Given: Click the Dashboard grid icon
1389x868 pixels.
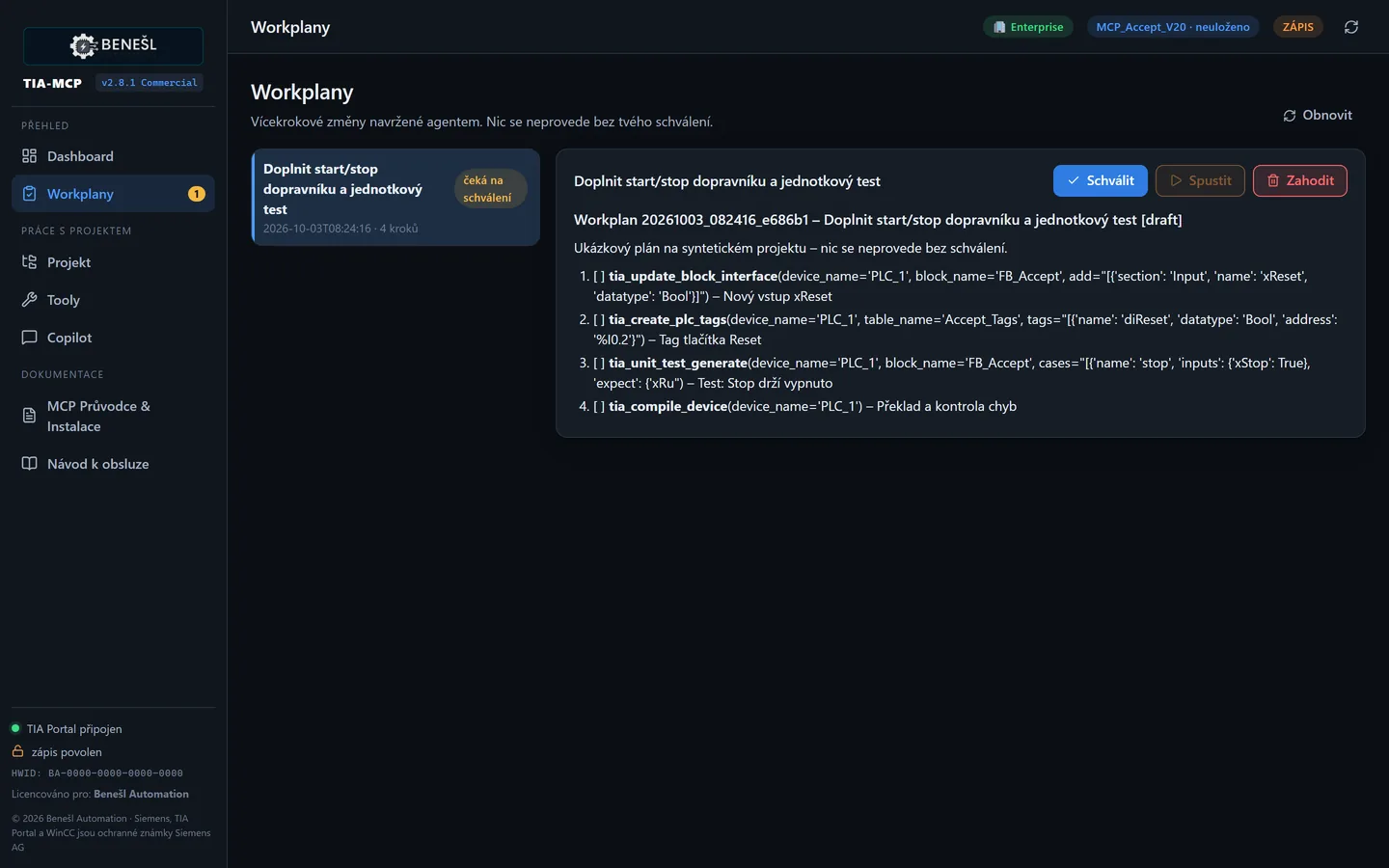Looking at the screenshot, I should (30, 156).
